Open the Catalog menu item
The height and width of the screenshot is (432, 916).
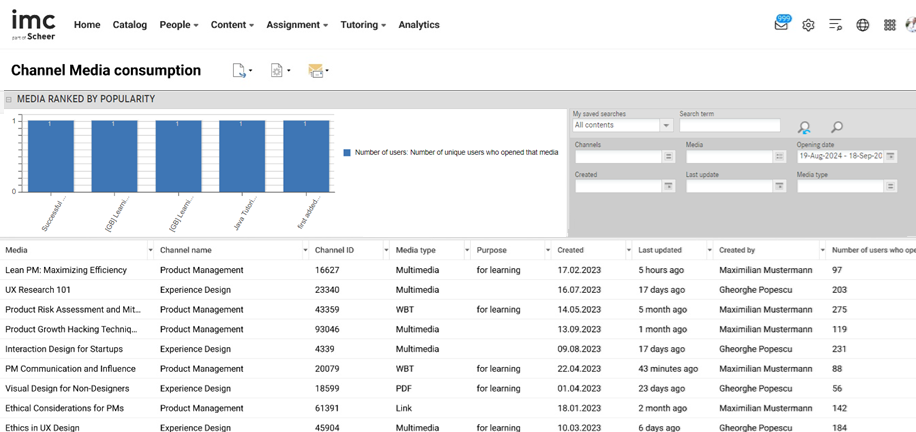point(129,25)
